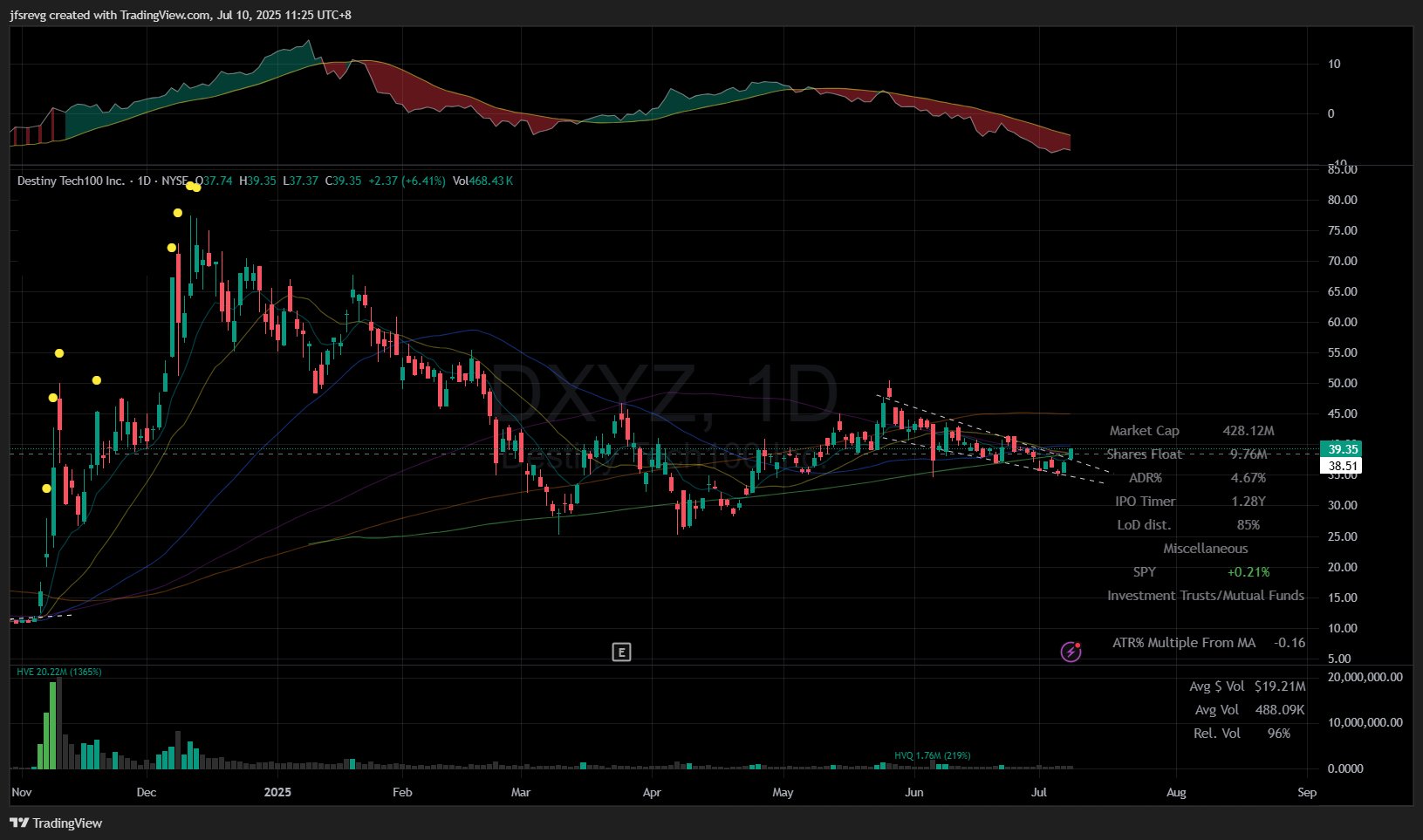Viewport: 1423px width, 840px height.
Task: Click the 'Jul' label on the time axis
Action: click(1039, 792)
